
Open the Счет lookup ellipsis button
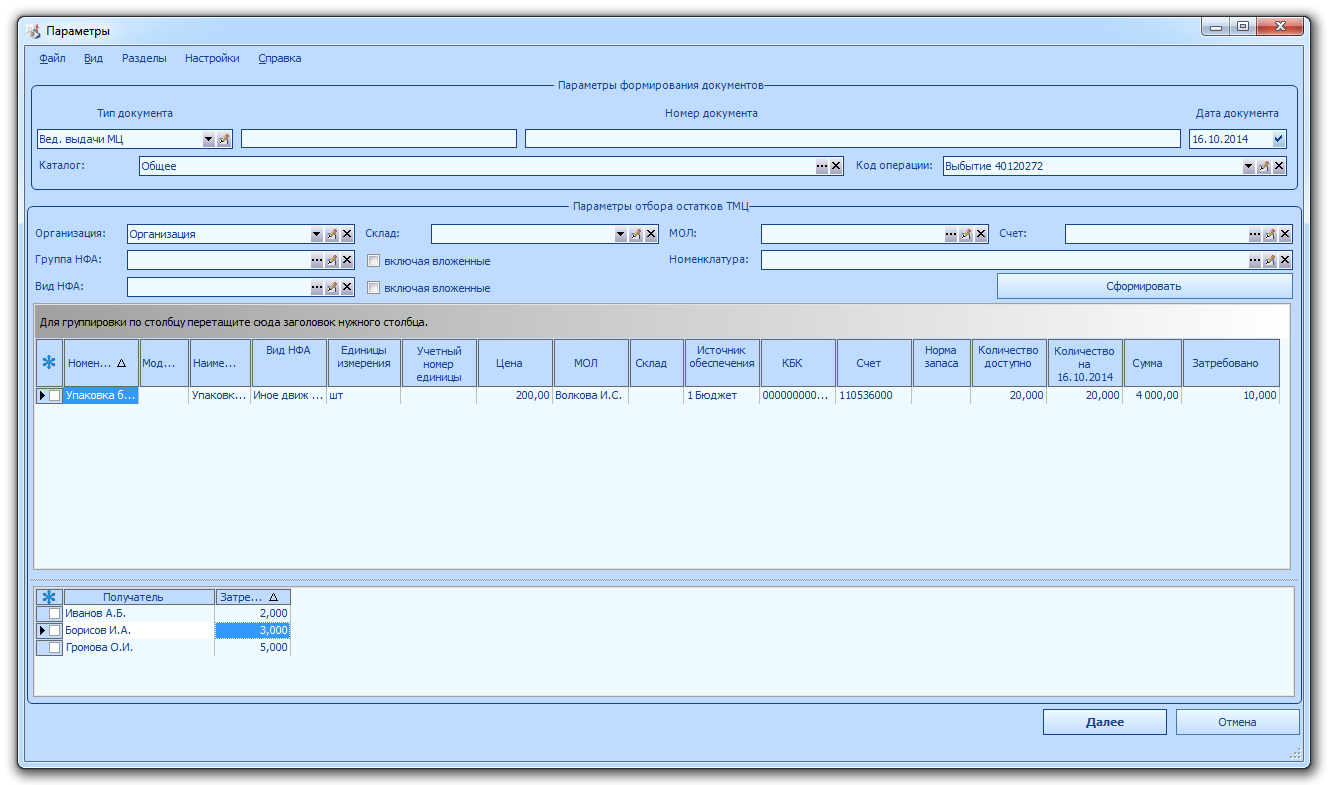[1255, 234]
